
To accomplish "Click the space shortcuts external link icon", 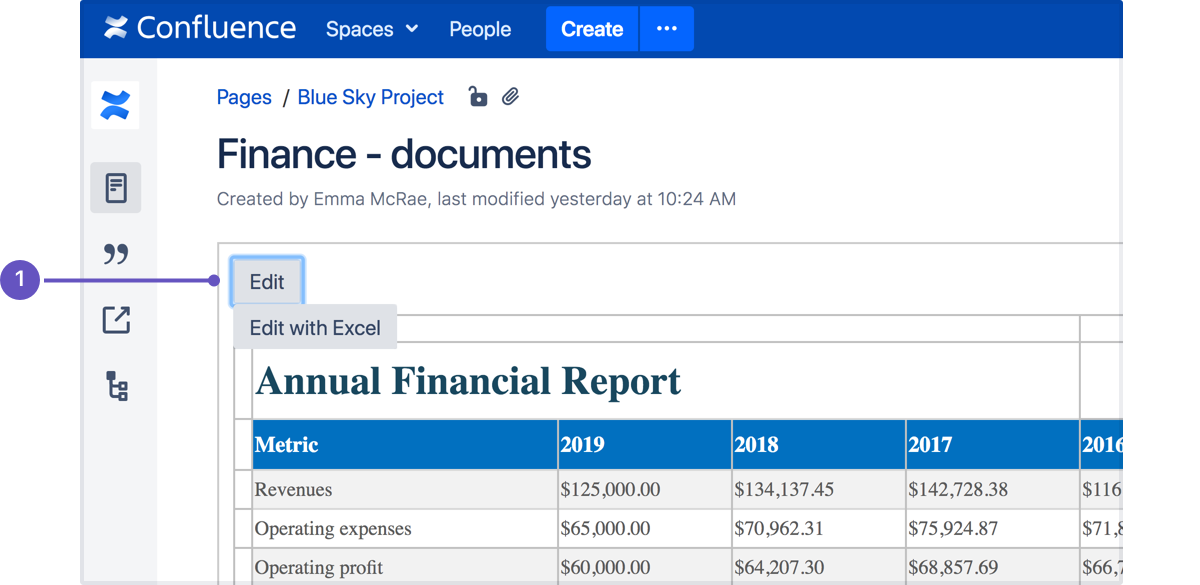I will (x=116, y=320).
